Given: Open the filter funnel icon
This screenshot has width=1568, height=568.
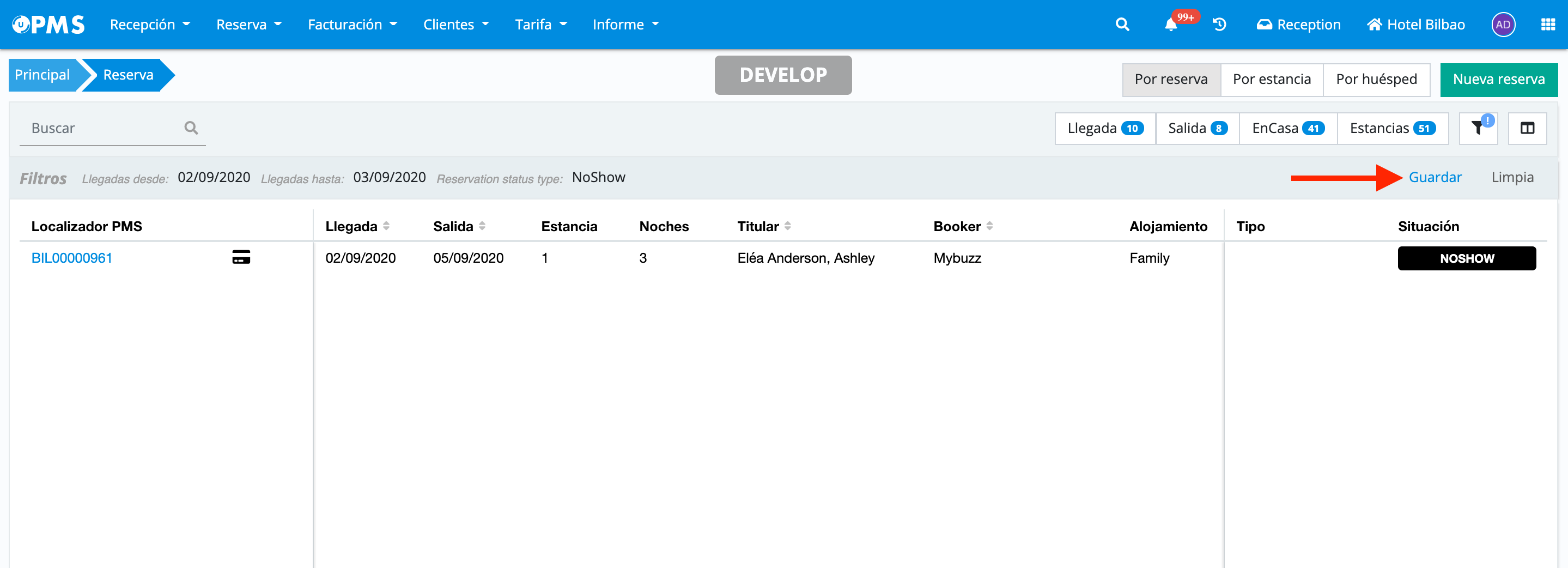Looking at the screenshot, I should [x=1478, y=128].
